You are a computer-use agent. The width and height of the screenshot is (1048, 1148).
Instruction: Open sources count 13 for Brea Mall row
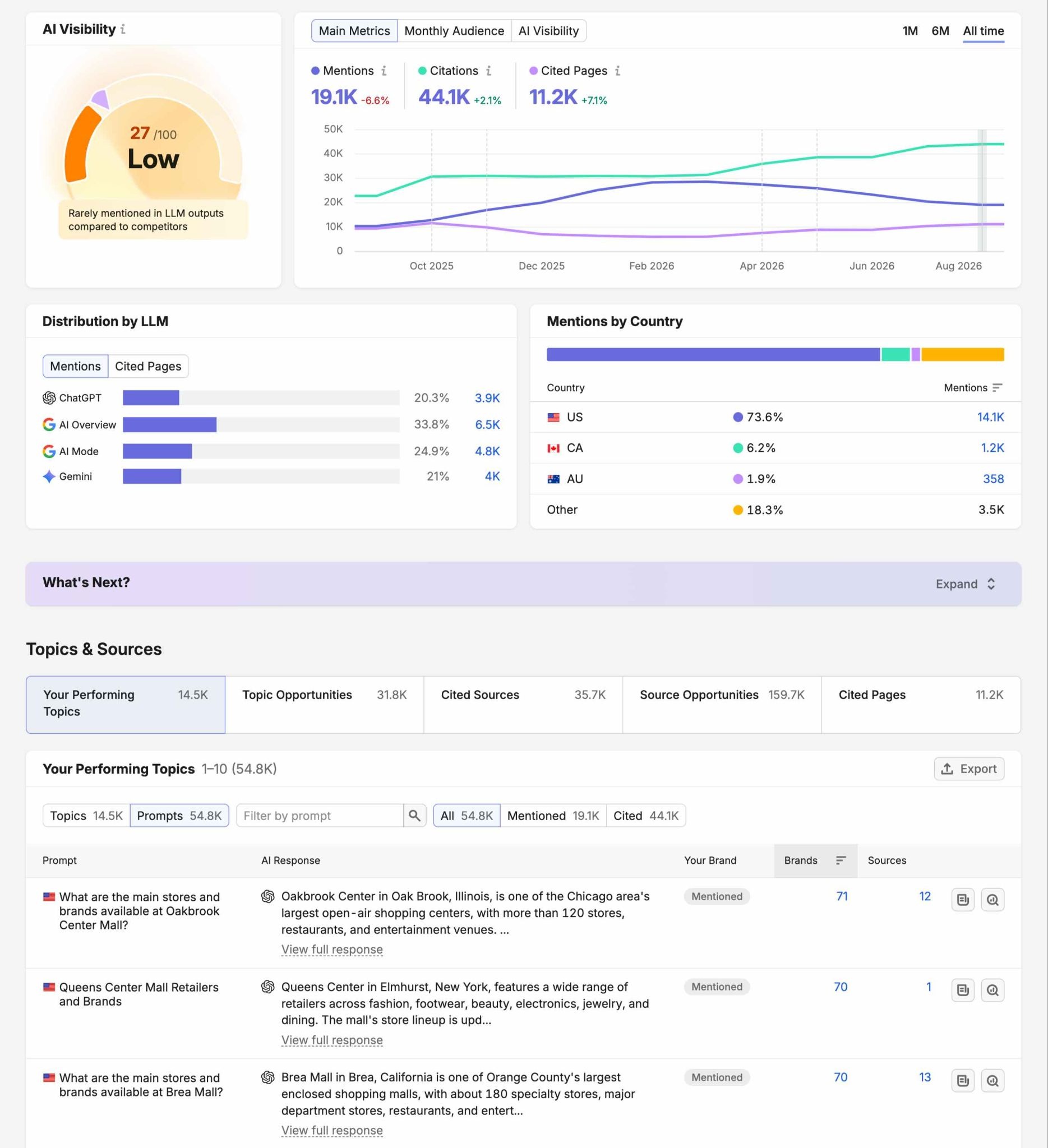tap(925, 1077)
